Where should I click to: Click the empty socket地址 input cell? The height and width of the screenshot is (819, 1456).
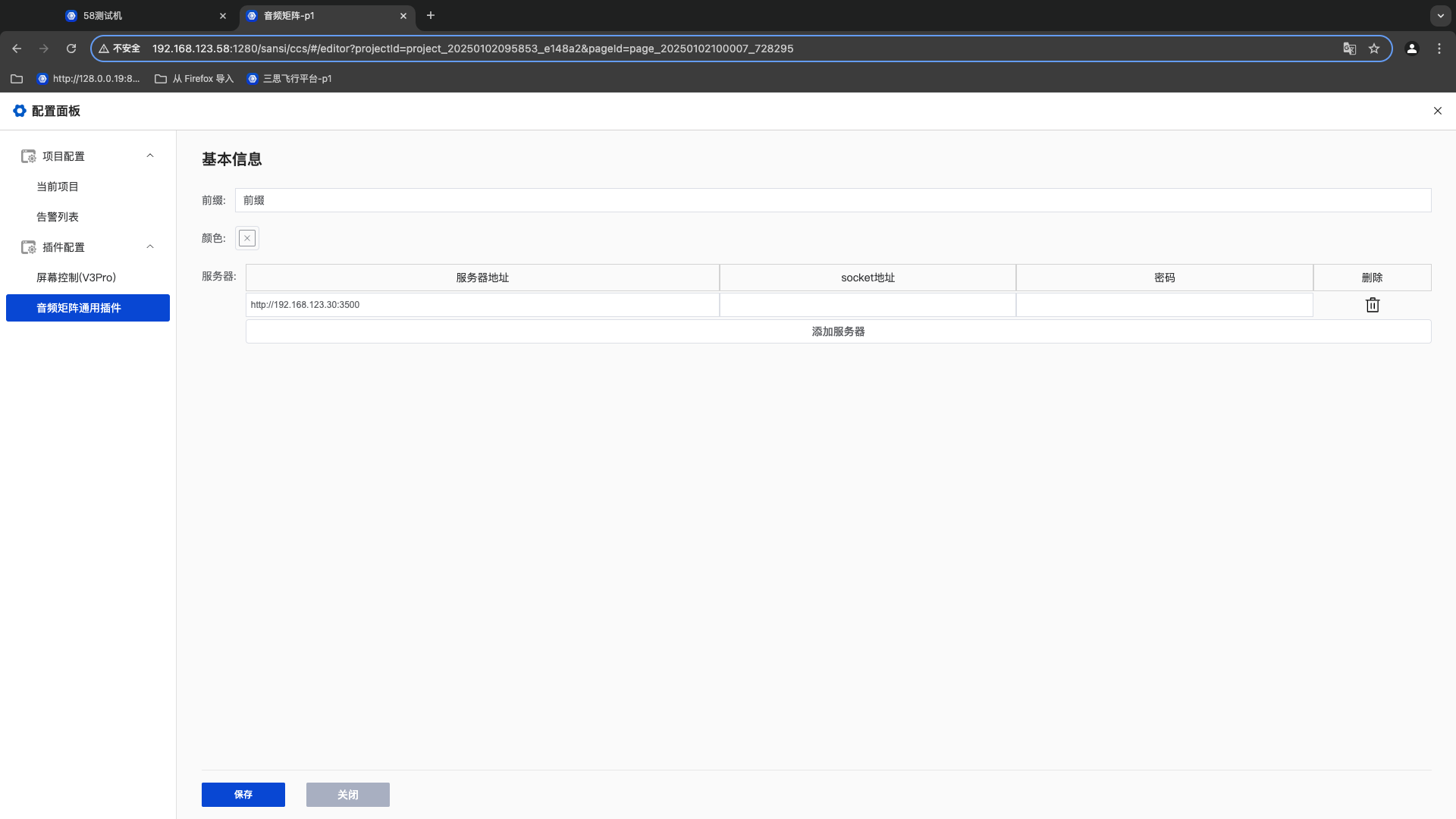pos(868,305)
